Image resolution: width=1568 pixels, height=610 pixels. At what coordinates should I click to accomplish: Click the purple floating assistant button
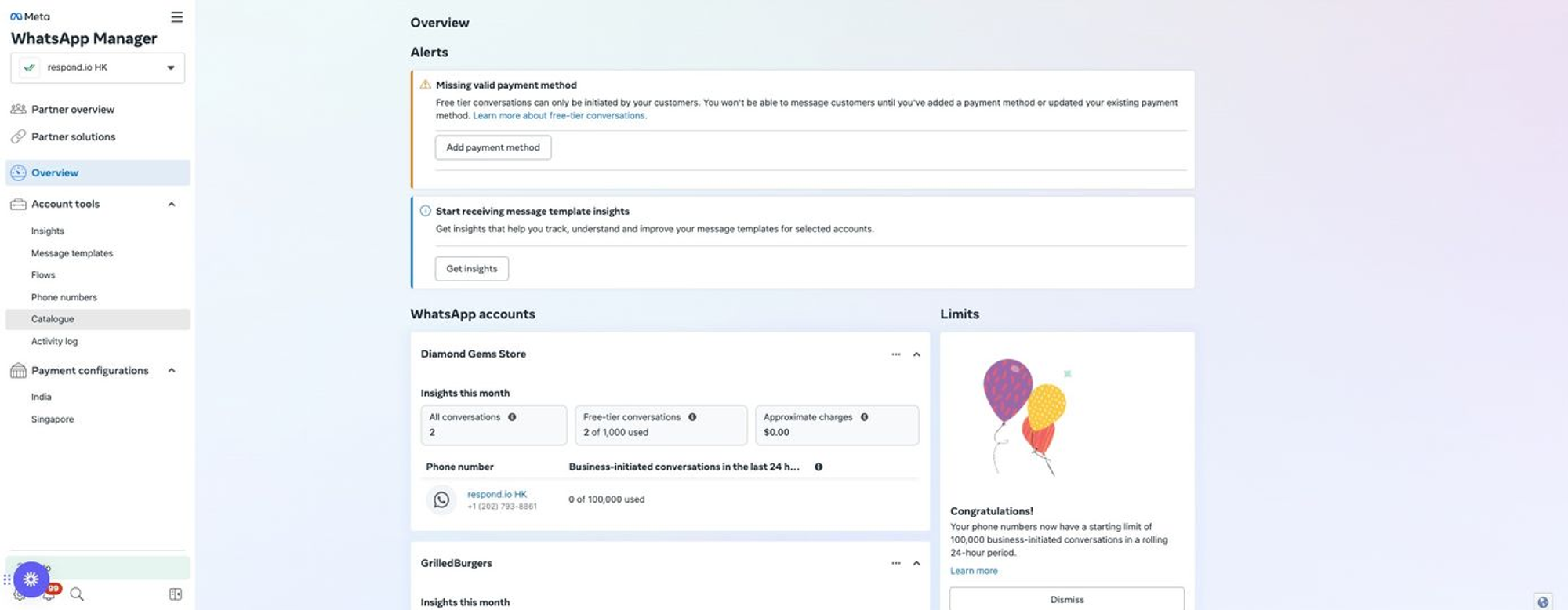pos(31,579)
